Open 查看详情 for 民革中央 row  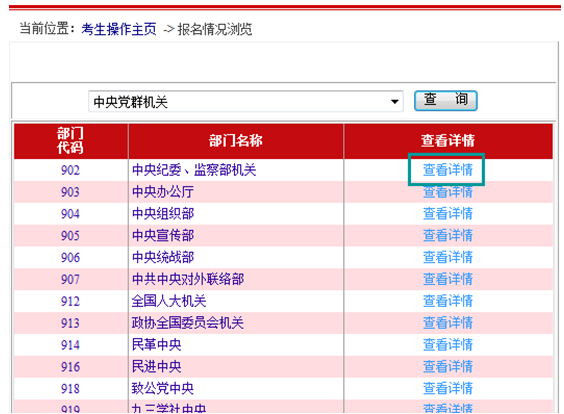pos(447,345)
